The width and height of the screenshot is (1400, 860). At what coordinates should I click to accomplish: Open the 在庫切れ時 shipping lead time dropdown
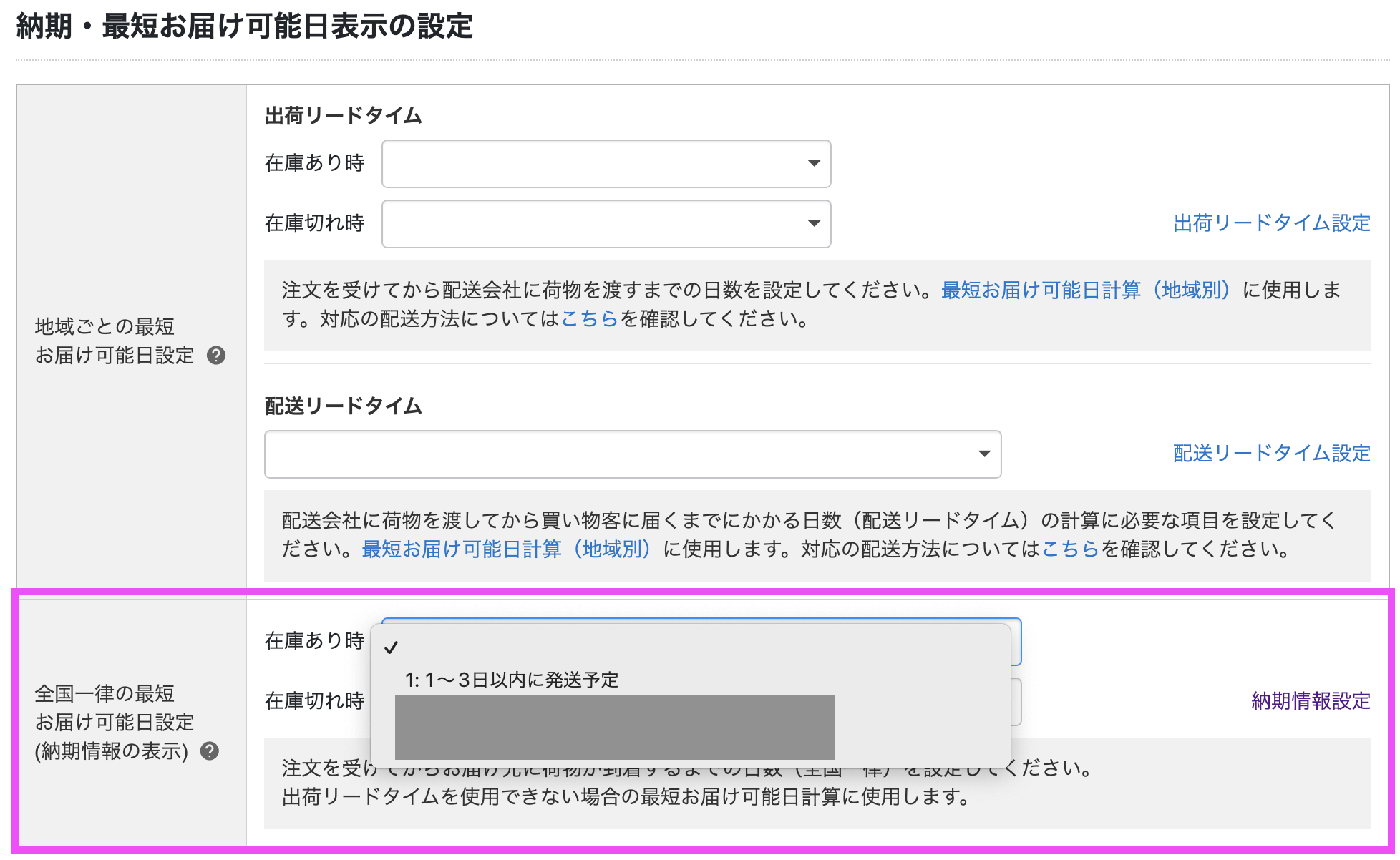pos(606,224)
